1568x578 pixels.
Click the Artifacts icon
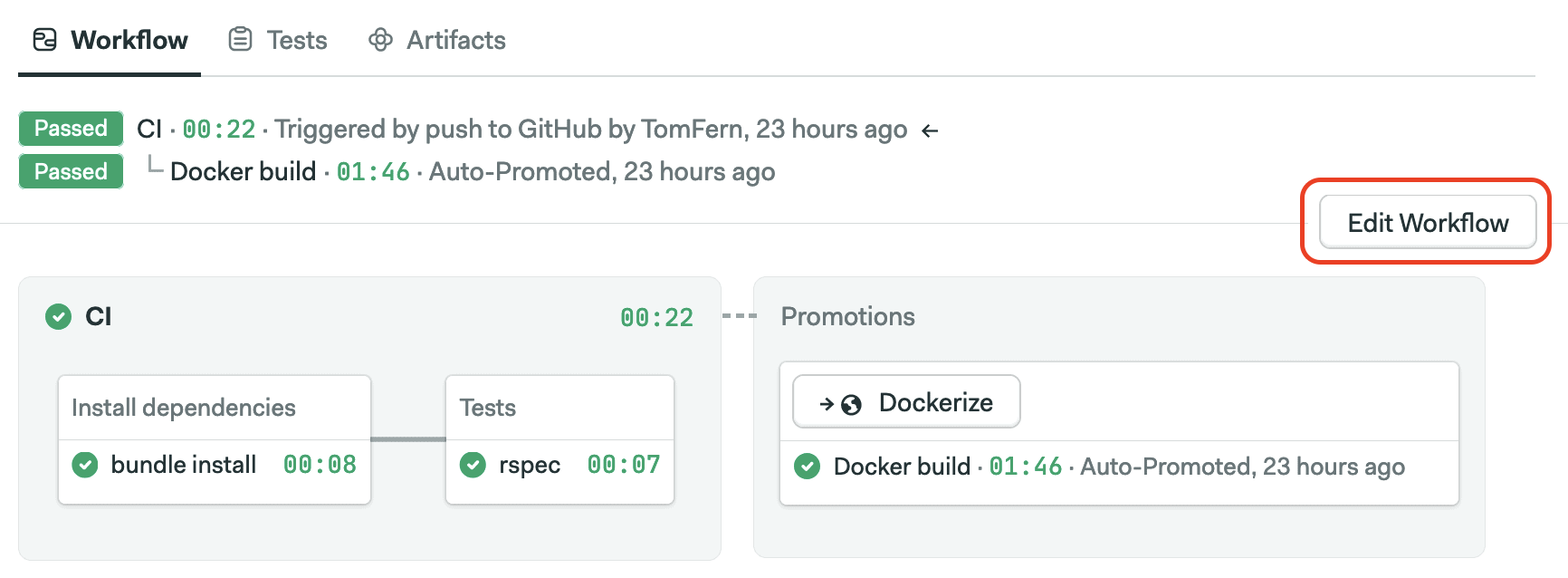click(380, 40)
